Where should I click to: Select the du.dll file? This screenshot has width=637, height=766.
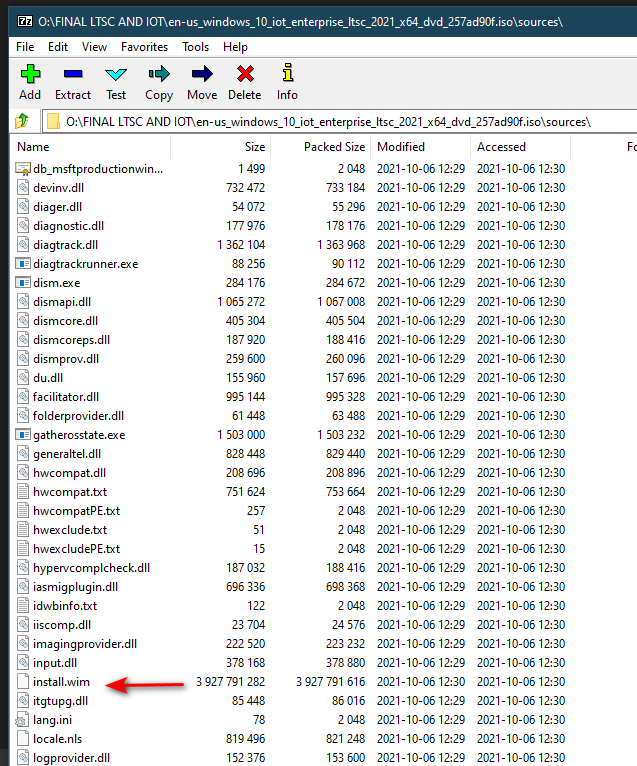[x=48, y=378]
